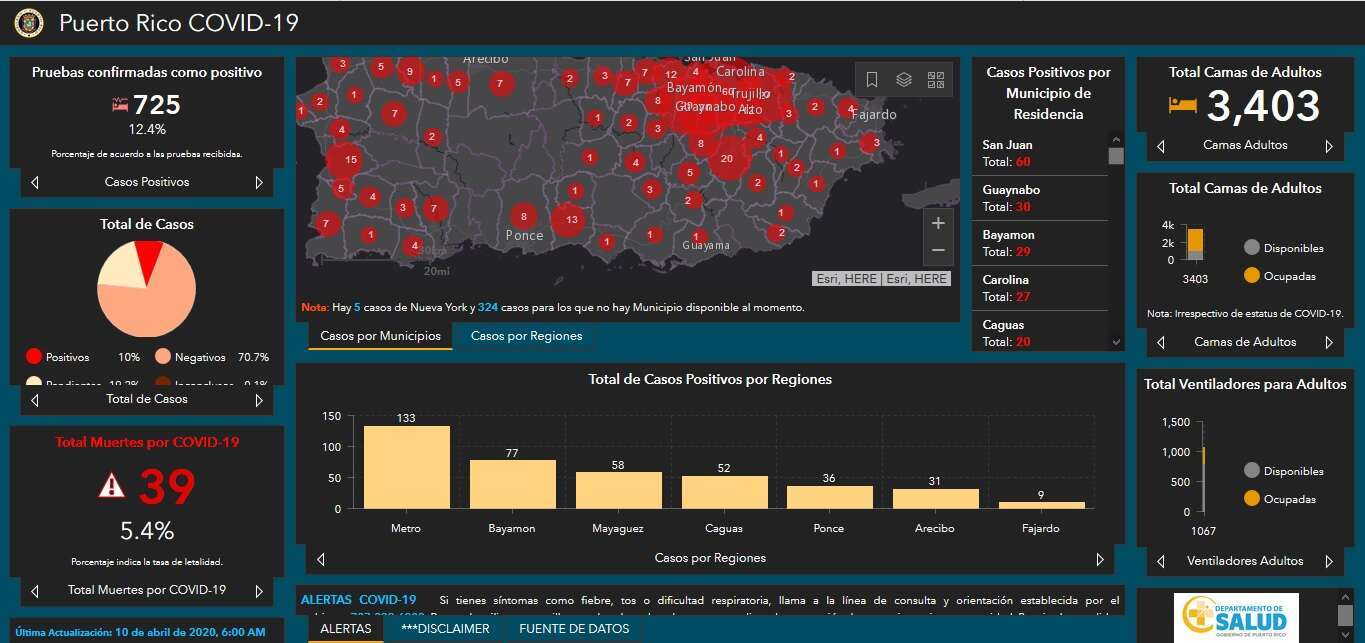Zoom in on the map with plus
This screenshot has width=1365, height=643.
pos(938,223)
